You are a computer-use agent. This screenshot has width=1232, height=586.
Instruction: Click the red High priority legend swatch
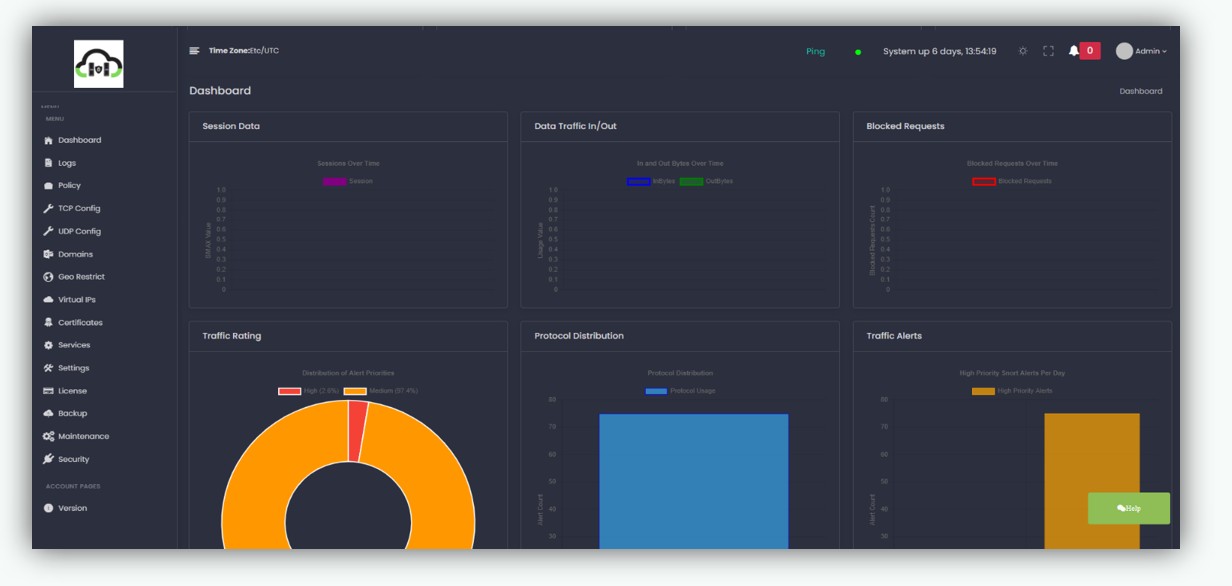tap(289, 391)
